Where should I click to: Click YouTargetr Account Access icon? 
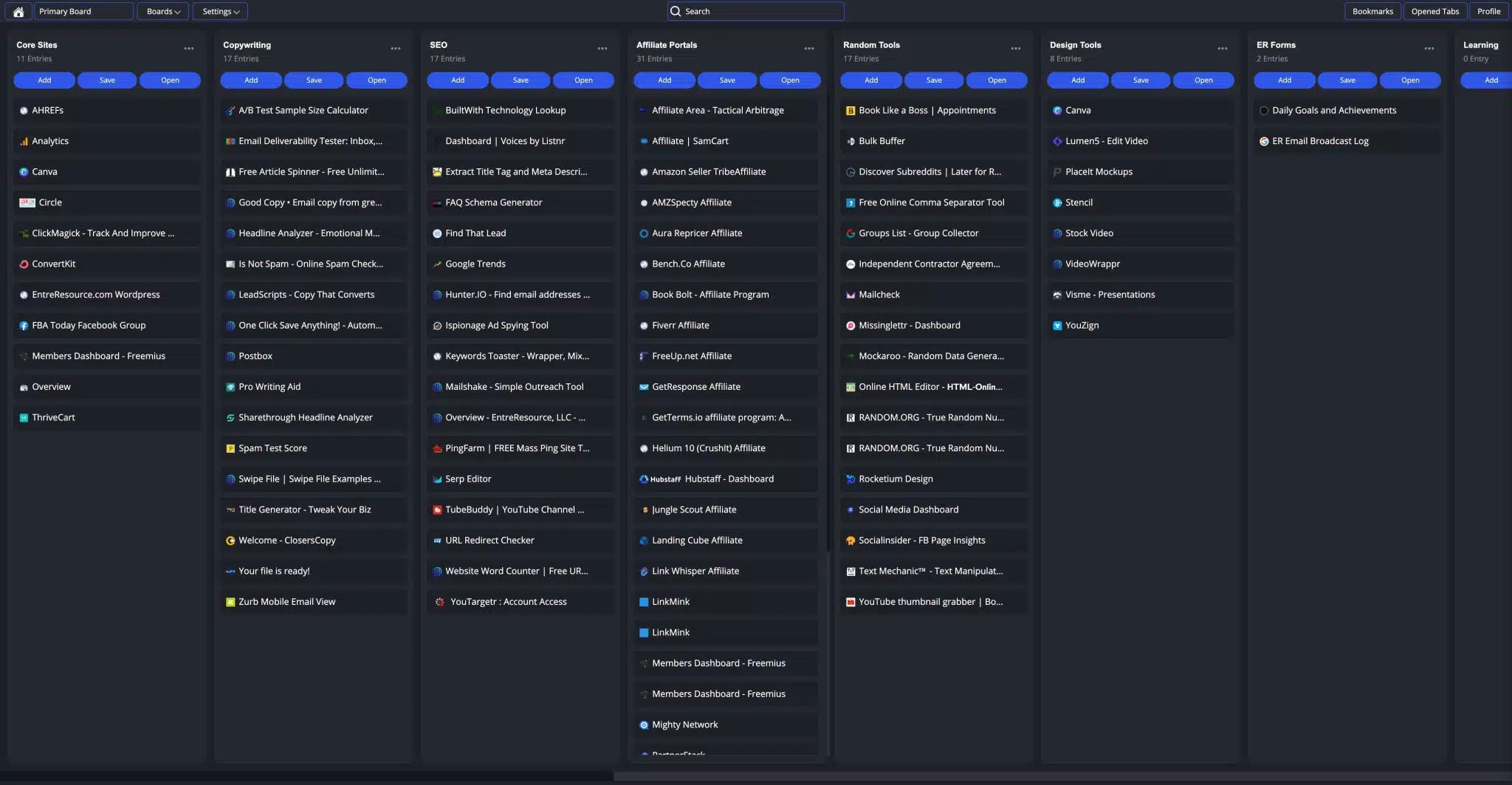[x=440, y=602]
